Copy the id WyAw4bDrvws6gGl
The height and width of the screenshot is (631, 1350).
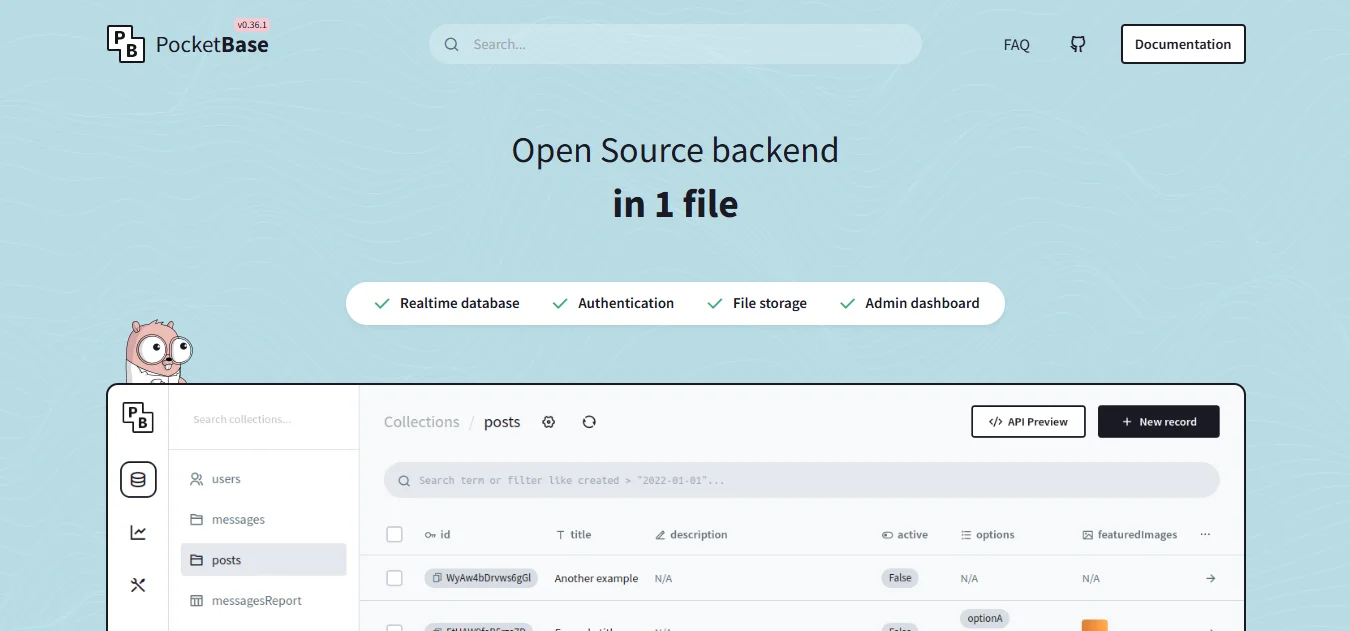[x=437, y=578]
